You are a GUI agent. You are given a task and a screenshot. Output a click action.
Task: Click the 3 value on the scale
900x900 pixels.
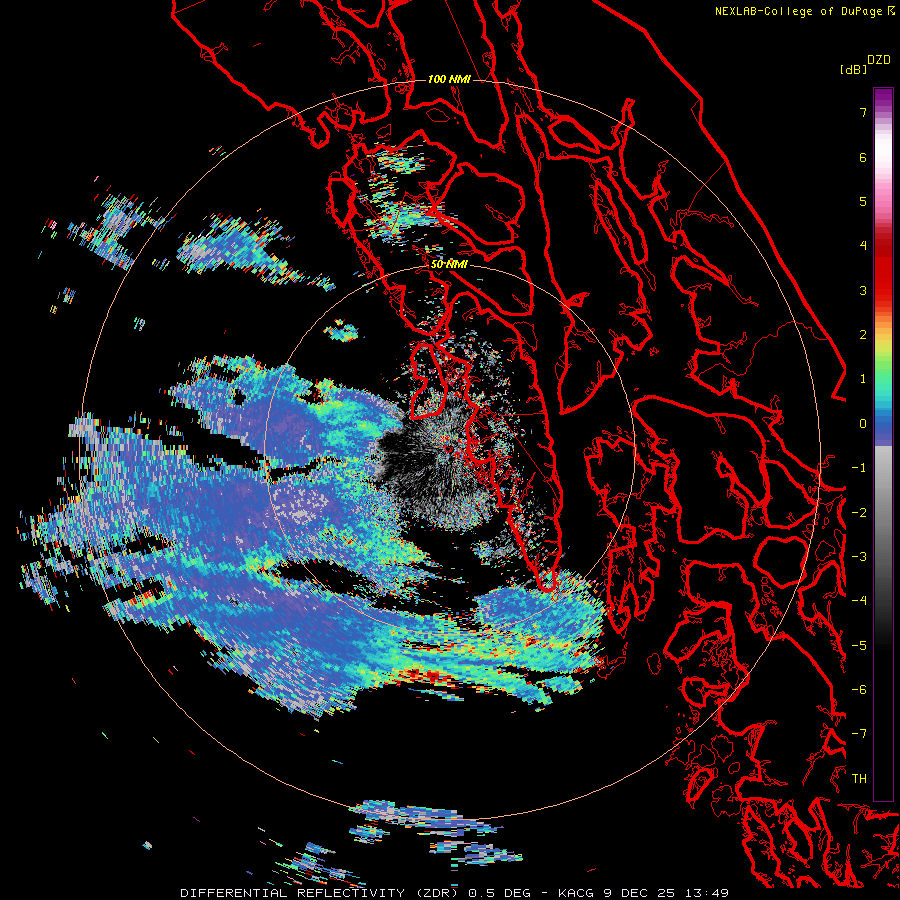(863, 290)
